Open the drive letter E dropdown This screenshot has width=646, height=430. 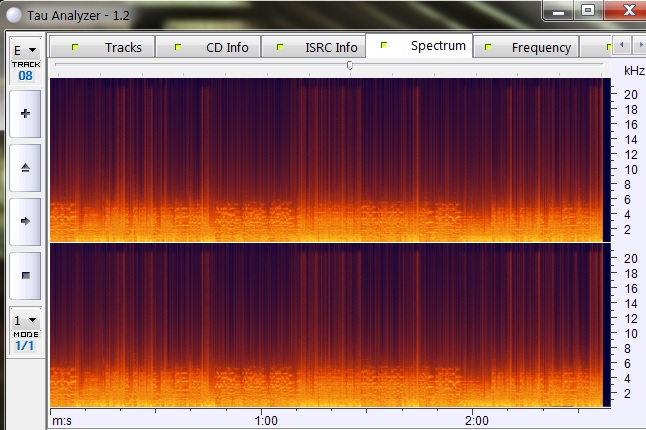click(25, 49)
